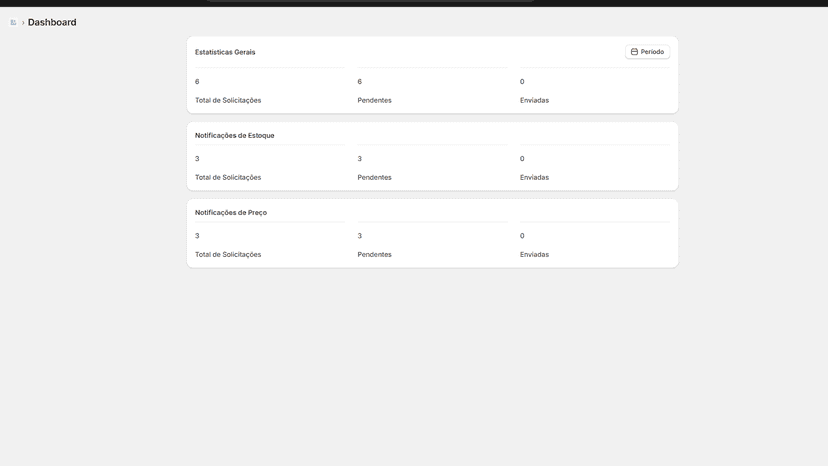Click the sent count 0 in Notificações de Preço

pos(522,236)
